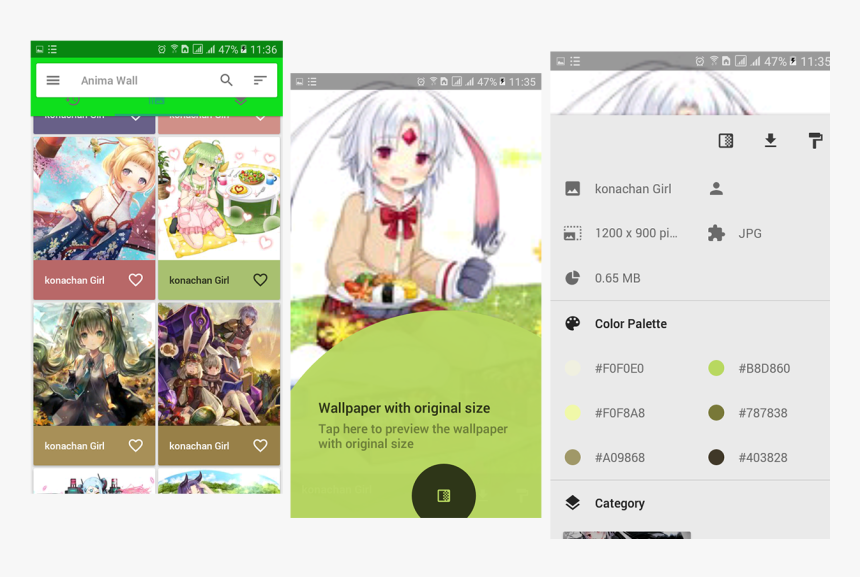The image size is (860, 577).
Task: Click the original-size preview icon in details panel
Action: (726, 141)
